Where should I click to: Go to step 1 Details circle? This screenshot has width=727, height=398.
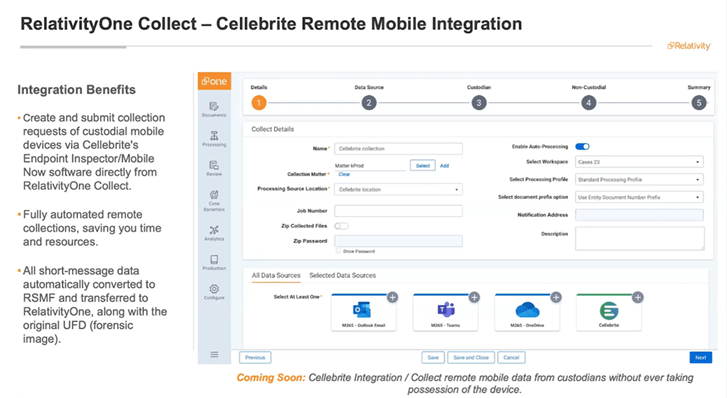pyautogui.click(x=259, y=103)
